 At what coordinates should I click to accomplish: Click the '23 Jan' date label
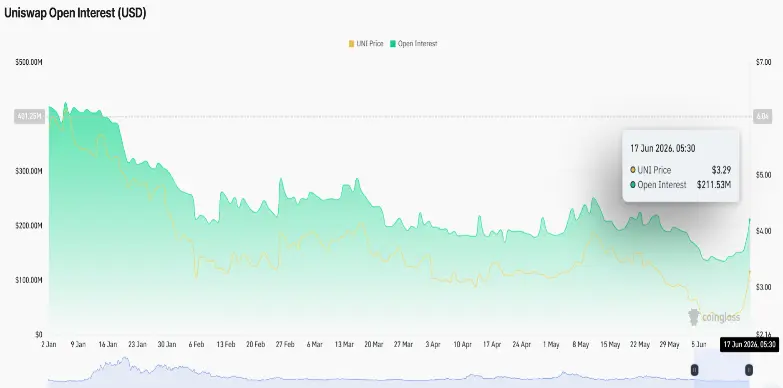coord(137,345)
